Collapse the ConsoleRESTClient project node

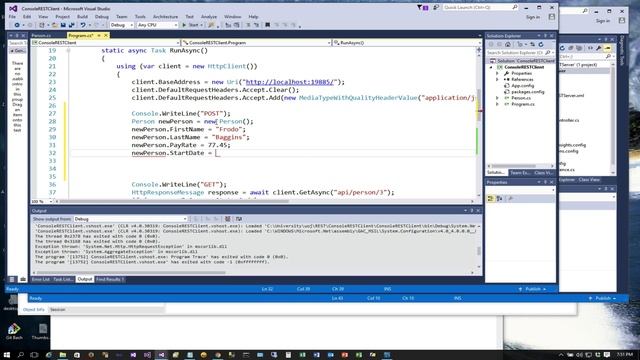491,67
